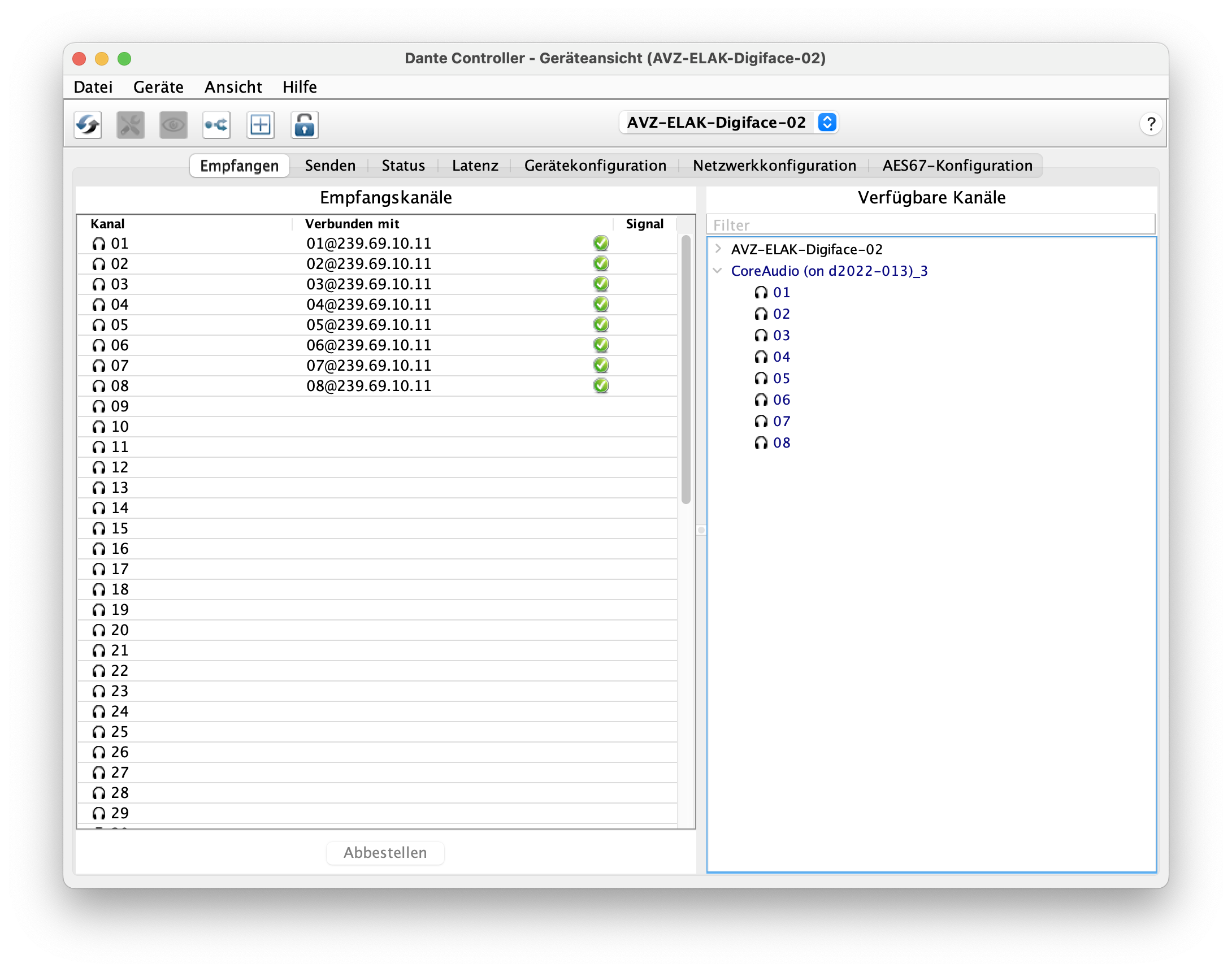This screenshot has width=1232, height=972.
Task: Collapse the CoreAudio (on d2022-013)_3 tree
Action: coord(718,271)
